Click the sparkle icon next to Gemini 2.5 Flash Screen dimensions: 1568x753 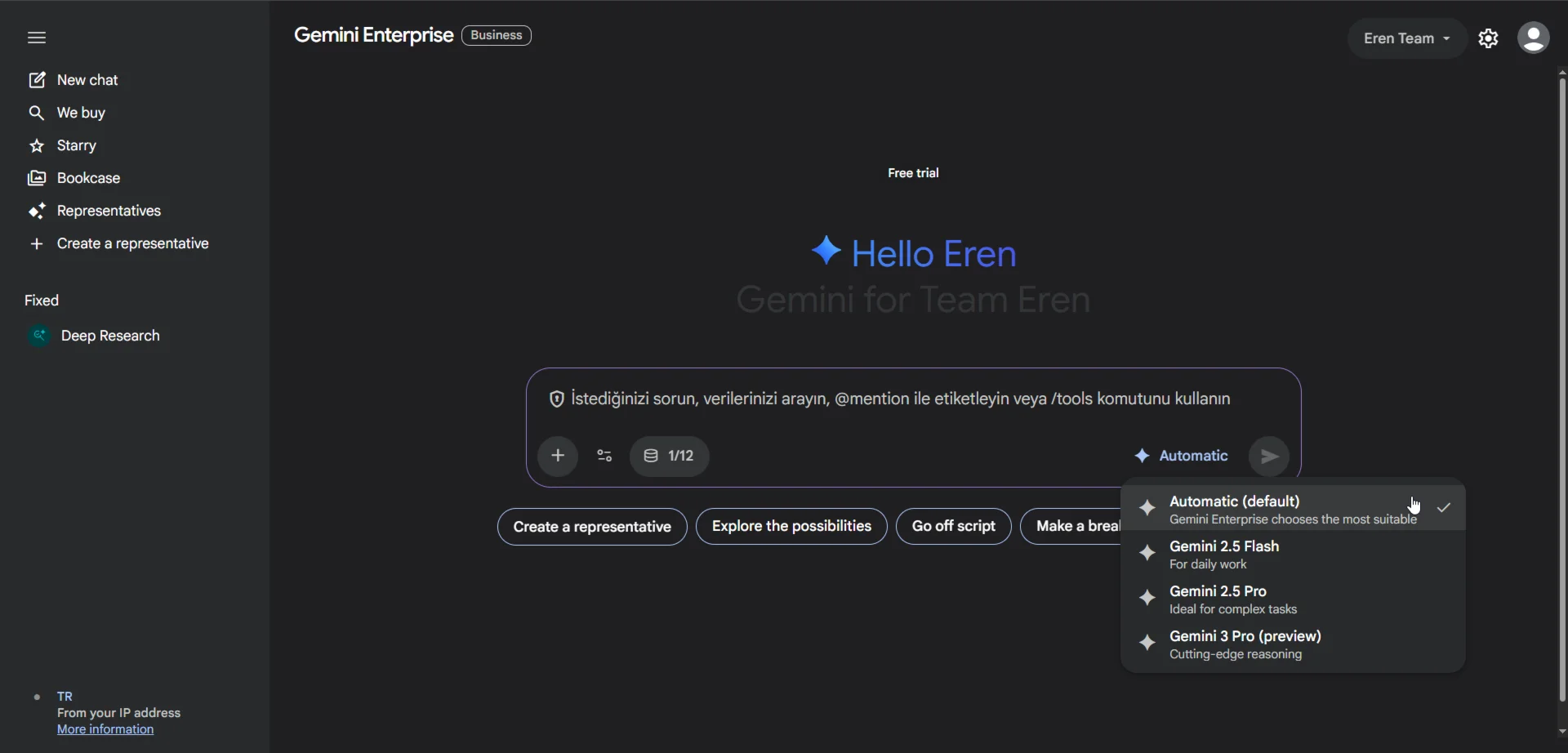[1147, 554]
